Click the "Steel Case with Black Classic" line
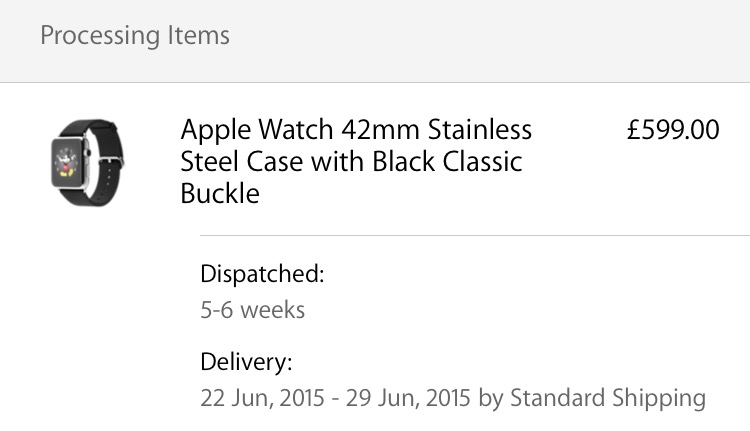This screenshot has height=431, width=750. pos(351,161)
